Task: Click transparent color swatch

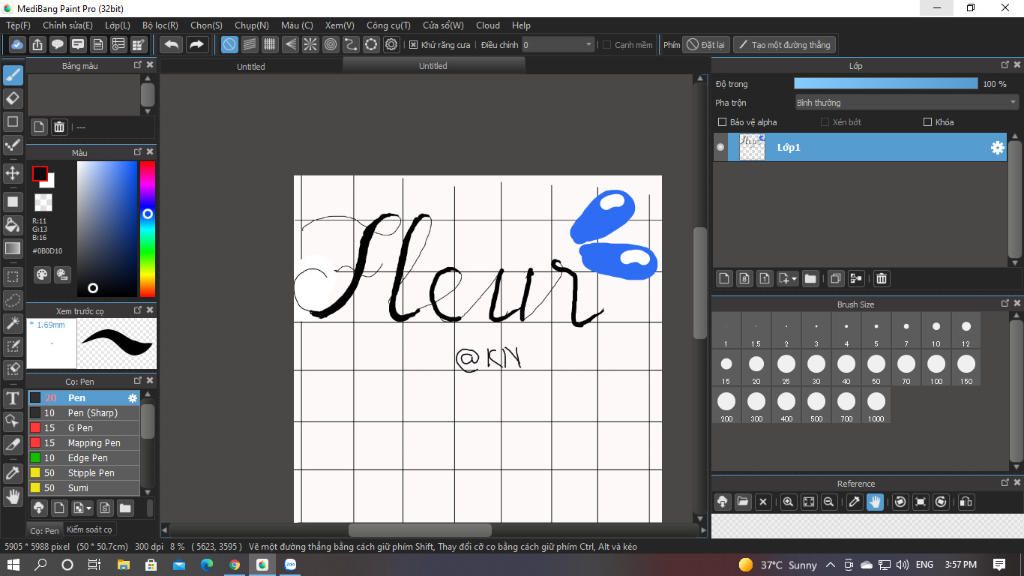Action: pyautogui.click(x=43, y=202)
